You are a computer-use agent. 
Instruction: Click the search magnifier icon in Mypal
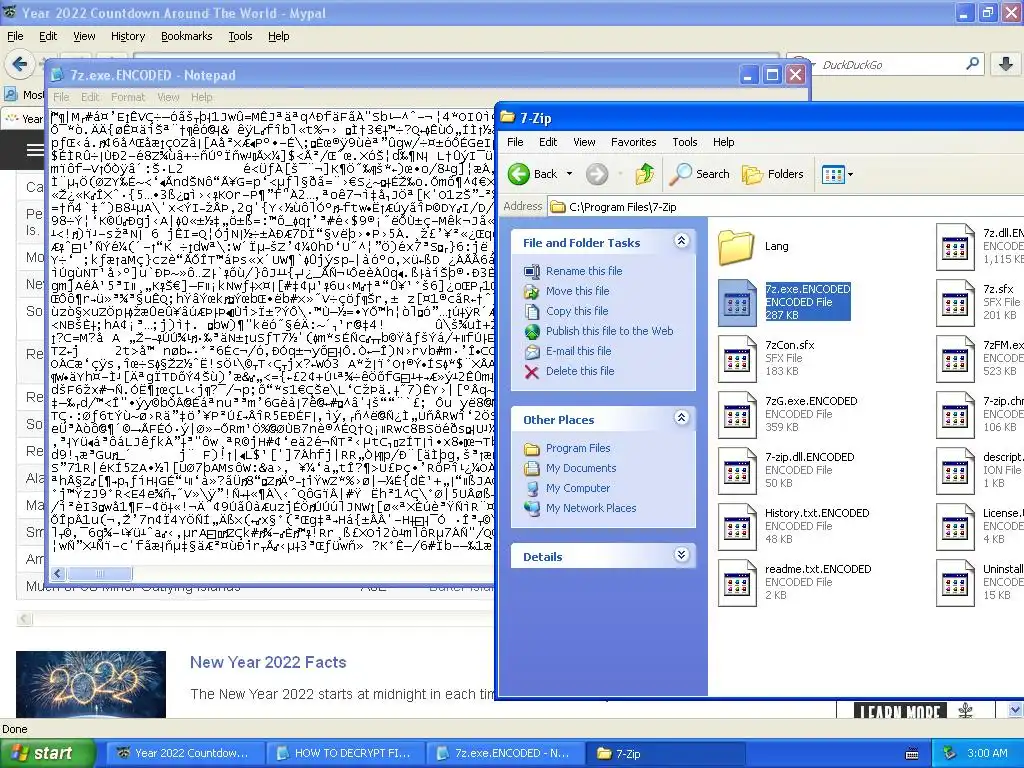coord(972,64)
